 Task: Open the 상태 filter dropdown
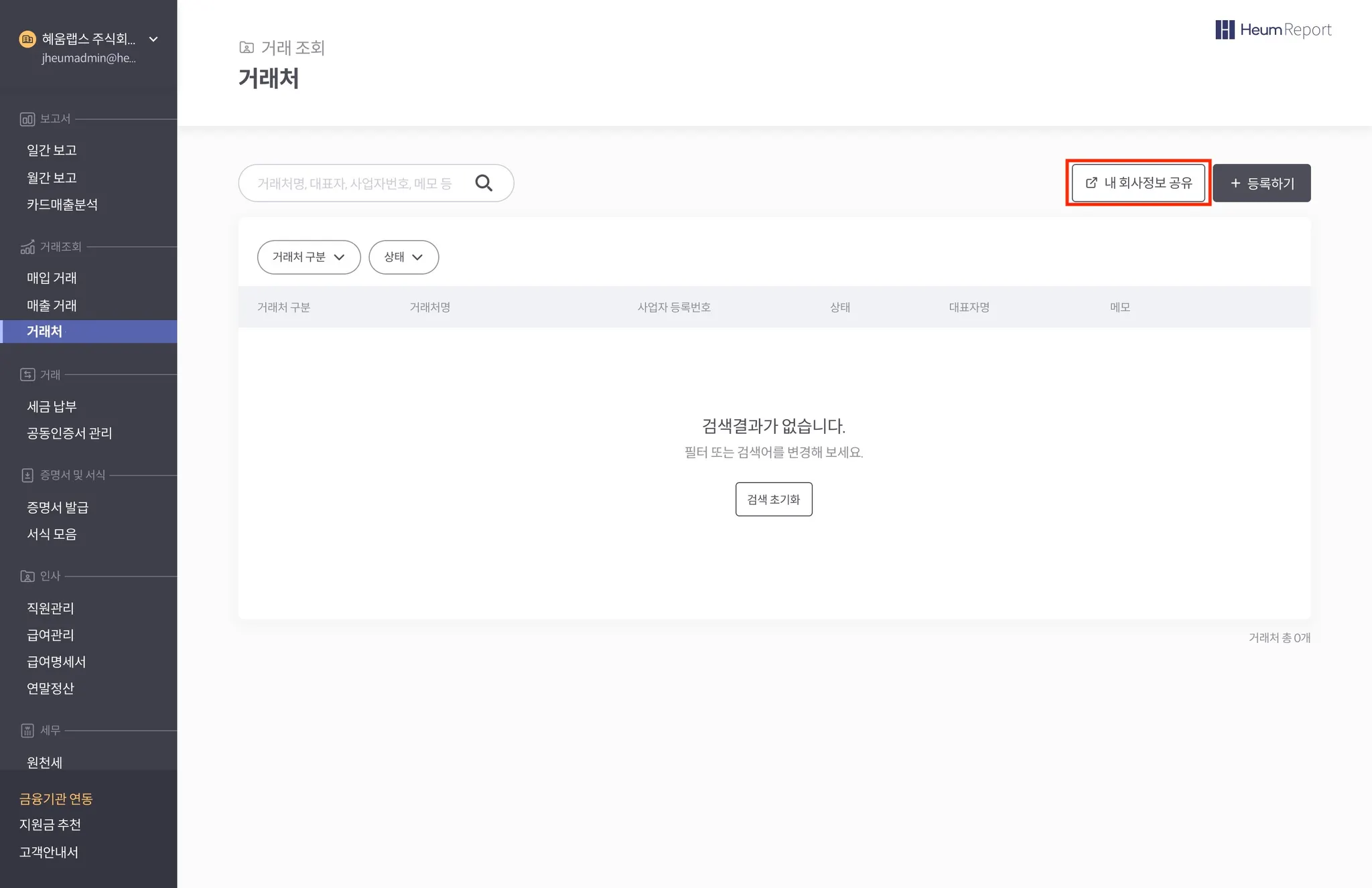coord(403,257)
